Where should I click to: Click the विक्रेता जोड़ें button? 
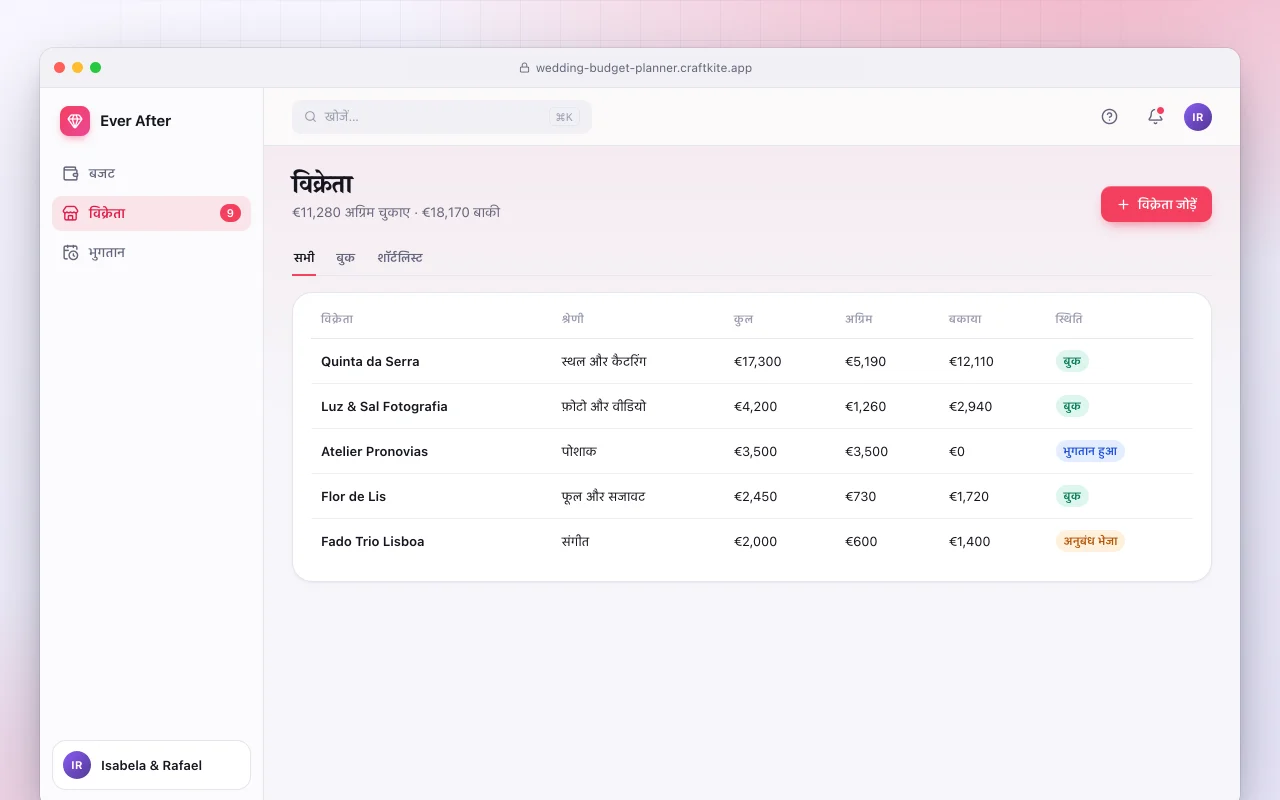1156,204
